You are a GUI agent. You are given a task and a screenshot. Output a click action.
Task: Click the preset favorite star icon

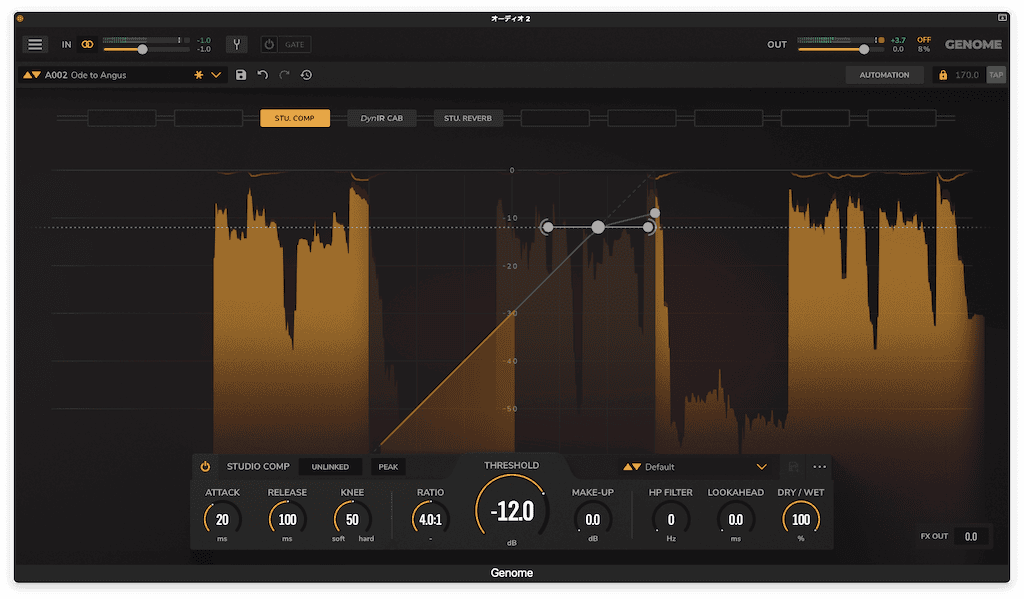point(199,75)
